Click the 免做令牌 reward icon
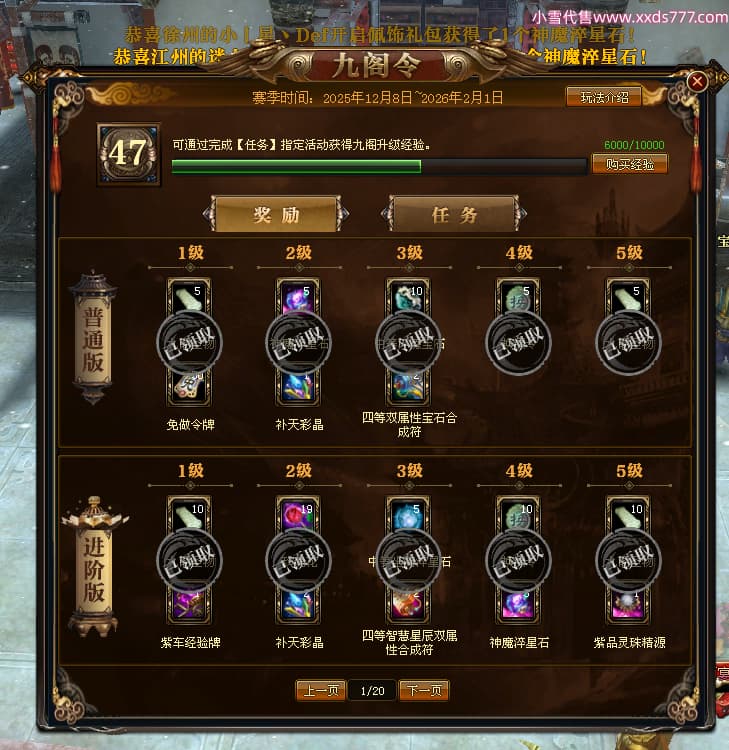Screen dimensions: 729x750 tap(189, 387)
